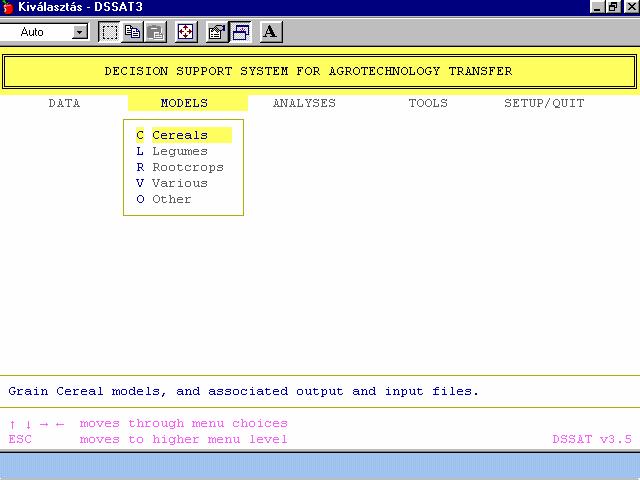The height and width of the screenshot is (480, 640).
Task: Click the Paste toolbar icon
Action: point(156,32)
